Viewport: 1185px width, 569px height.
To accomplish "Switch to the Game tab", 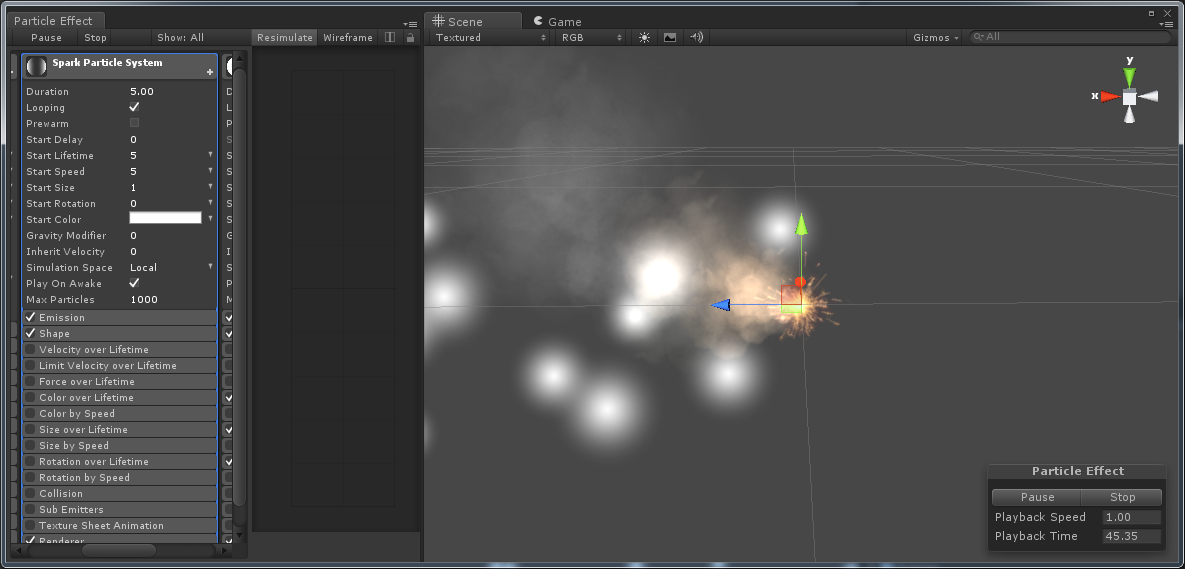I will pyautogui.click(x=558, y=22).
